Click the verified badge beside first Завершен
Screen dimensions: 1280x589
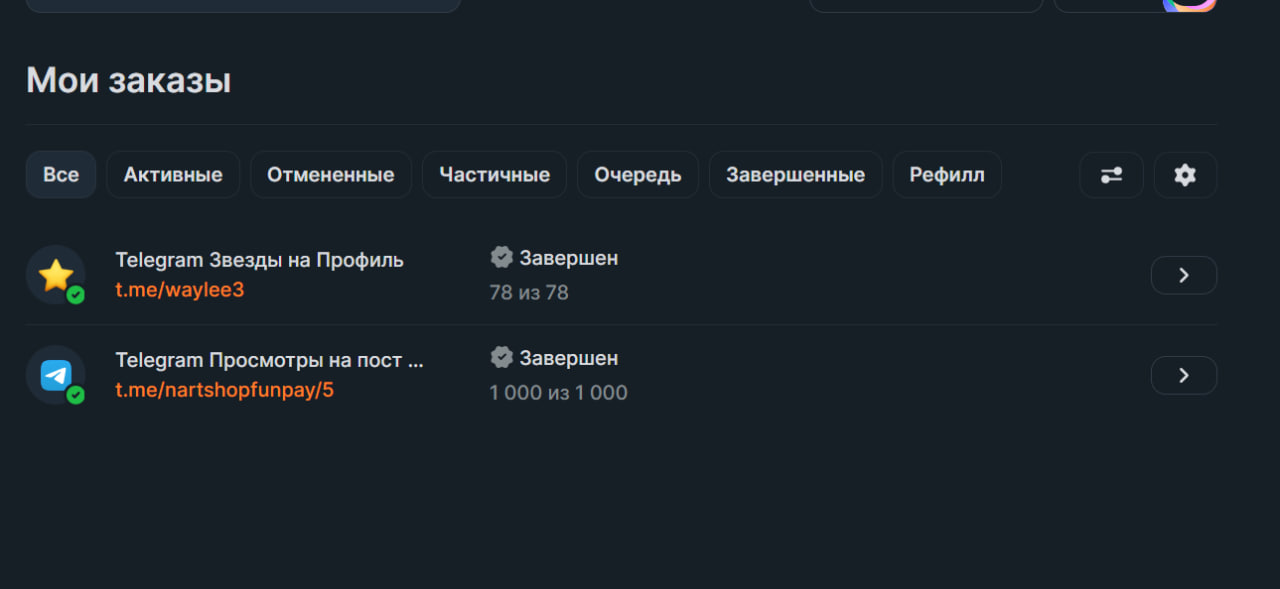(x=502, y=258)
